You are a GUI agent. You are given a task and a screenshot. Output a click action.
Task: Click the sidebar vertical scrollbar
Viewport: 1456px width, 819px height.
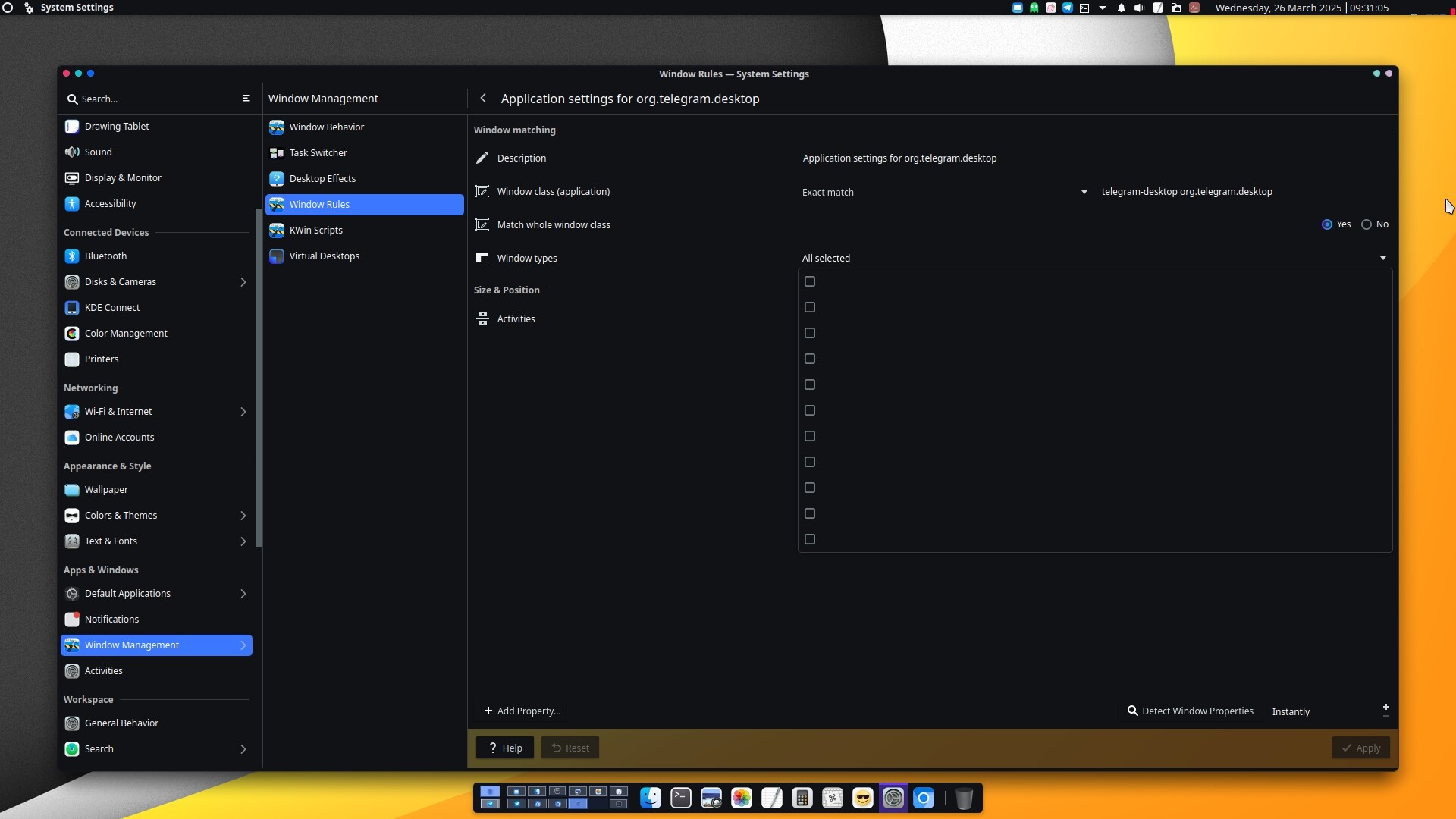259,377
